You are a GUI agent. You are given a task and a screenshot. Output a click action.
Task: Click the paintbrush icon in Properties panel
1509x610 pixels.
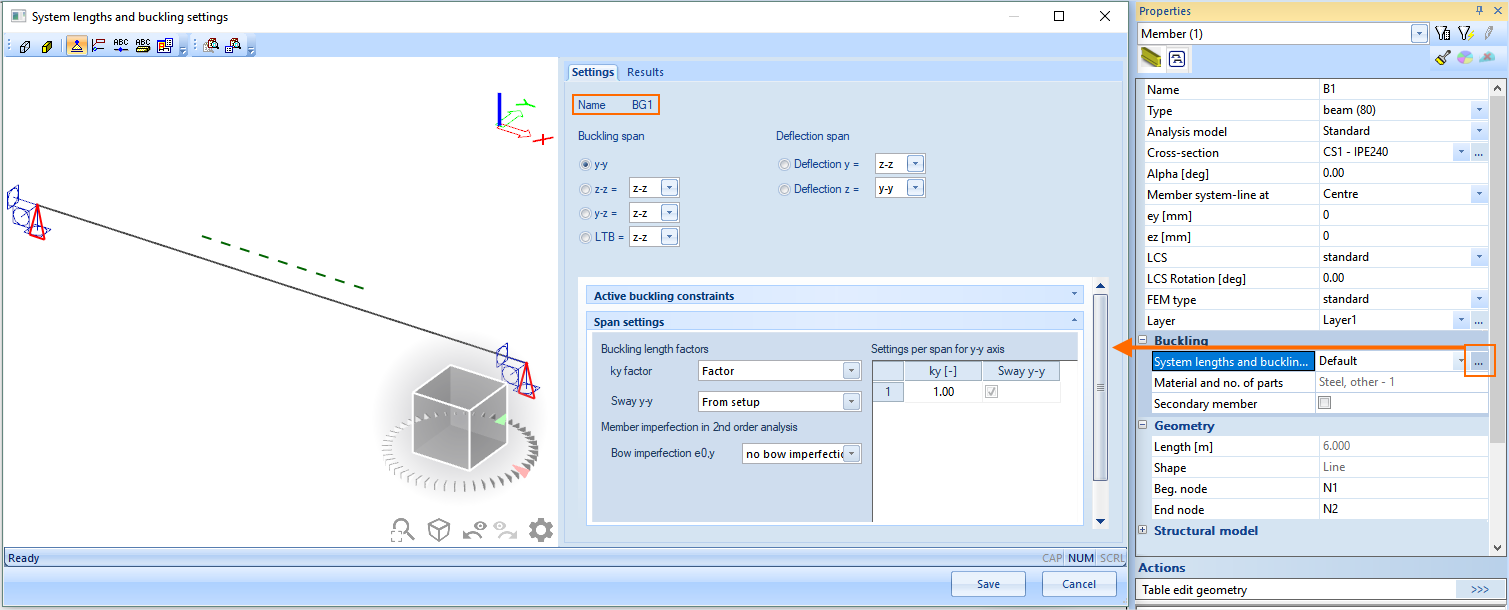tap(1442, 59)
